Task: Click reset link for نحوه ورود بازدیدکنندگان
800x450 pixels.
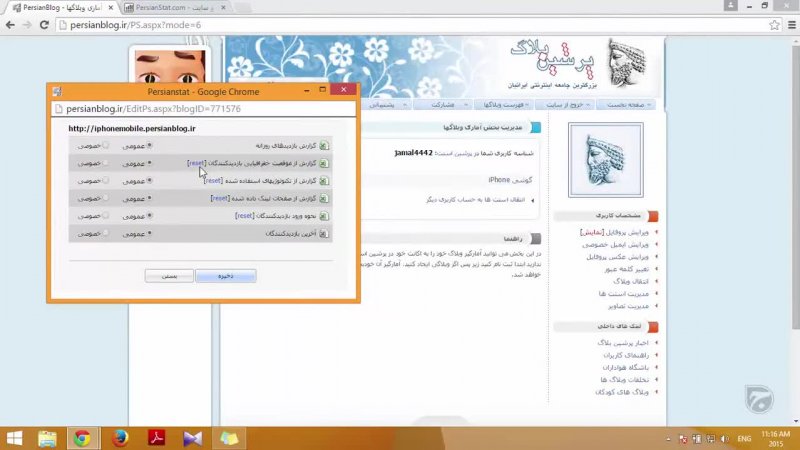Action: click(245, 216)
